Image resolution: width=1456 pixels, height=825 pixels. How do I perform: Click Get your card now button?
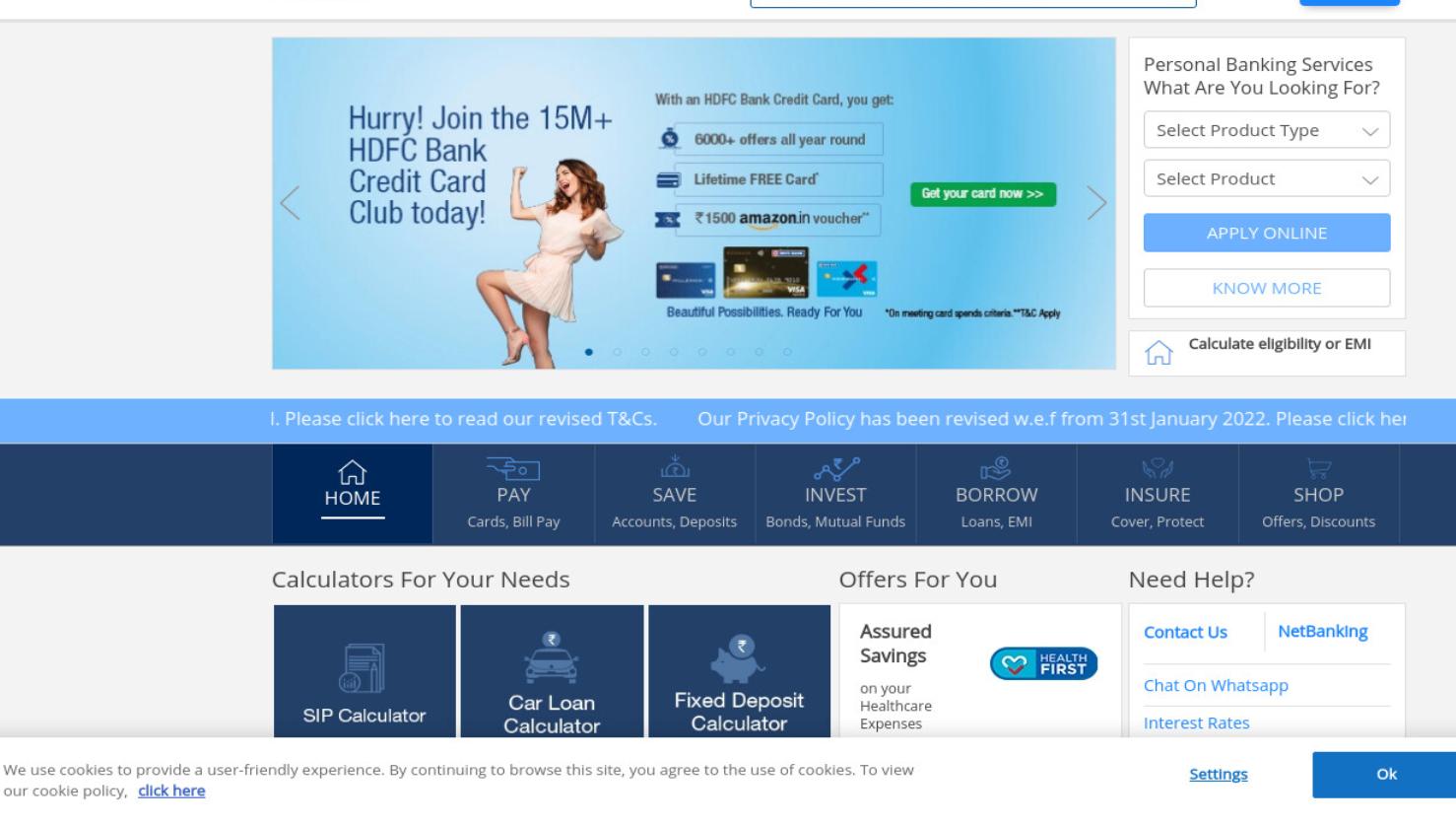point(983,194)
